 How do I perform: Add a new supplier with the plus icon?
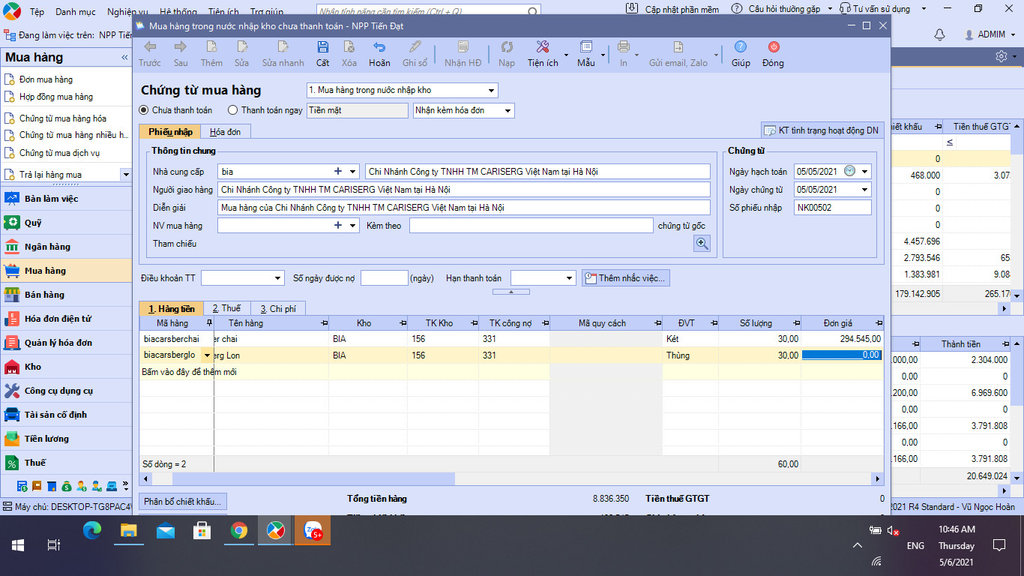338,171
